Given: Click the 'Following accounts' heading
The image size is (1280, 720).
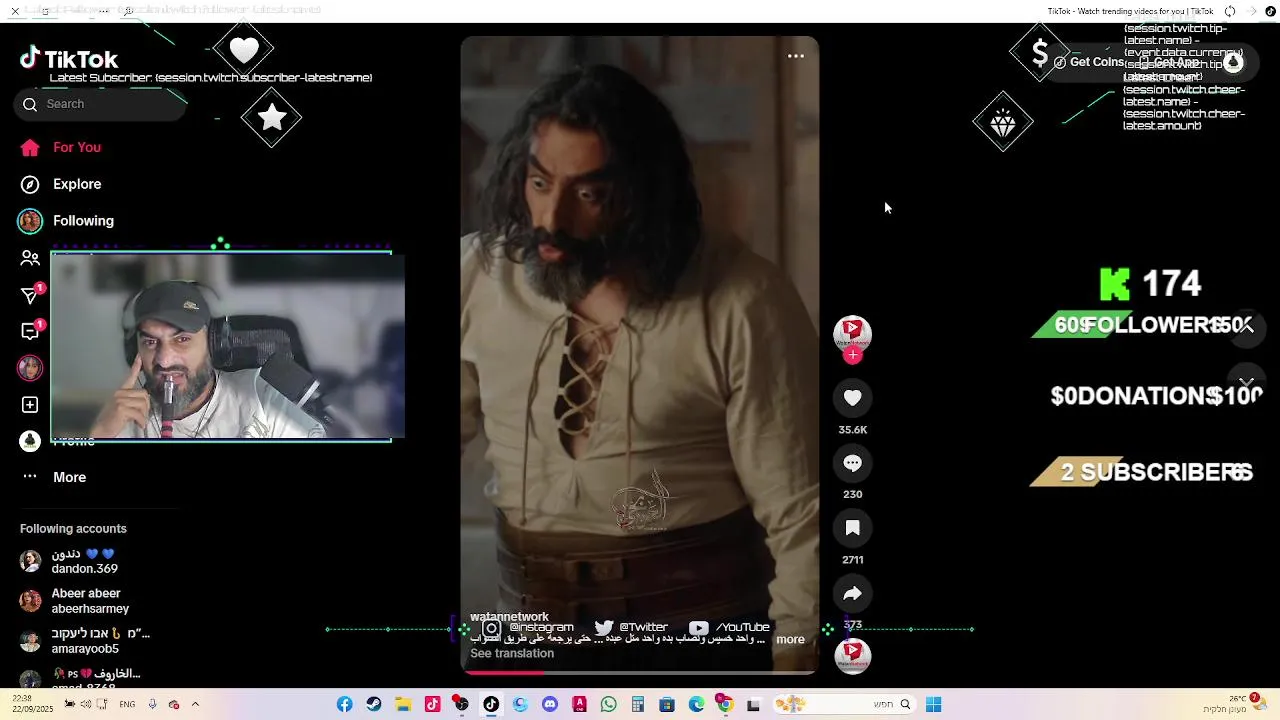Looking at the screenshot, I should click(x=73, y=529).
